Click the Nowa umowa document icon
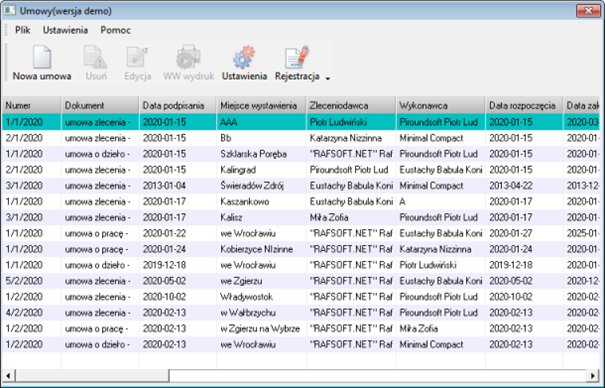This screenshot has width=605, height=388. (x=42, y=57)
